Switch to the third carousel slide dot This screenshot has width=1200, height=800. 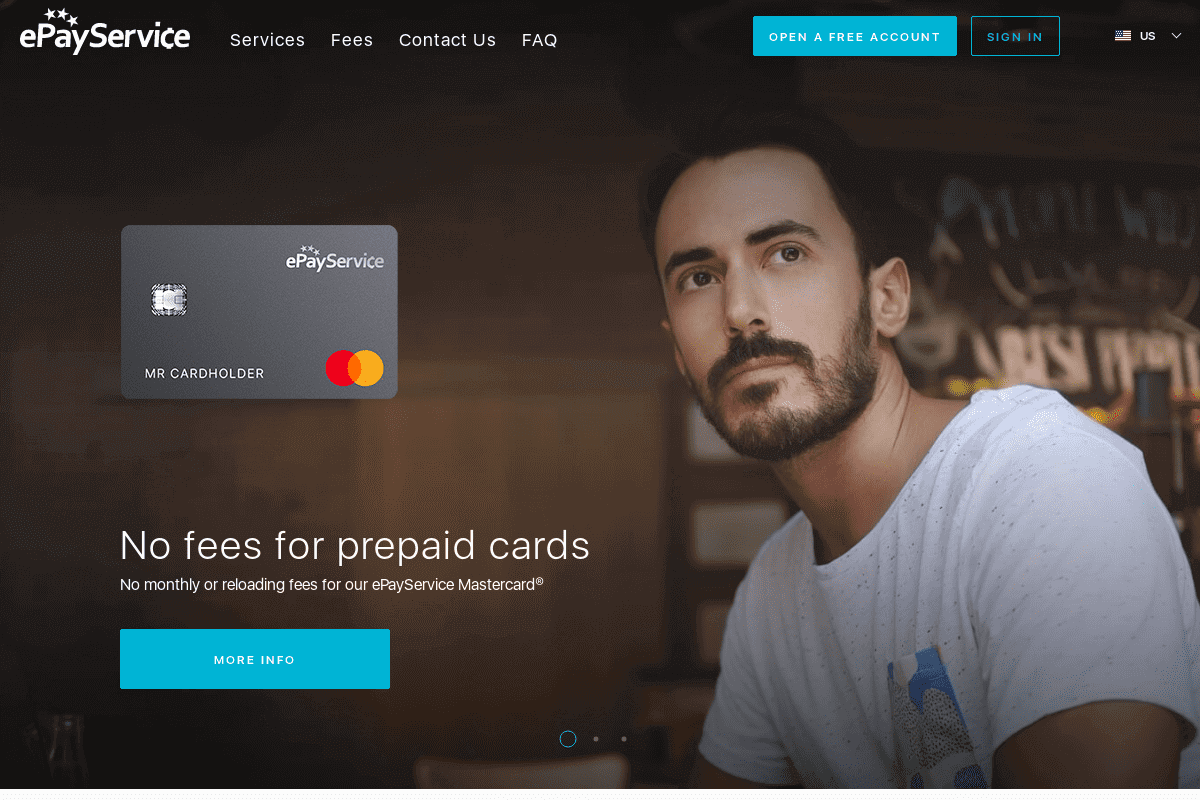(624, 739)
